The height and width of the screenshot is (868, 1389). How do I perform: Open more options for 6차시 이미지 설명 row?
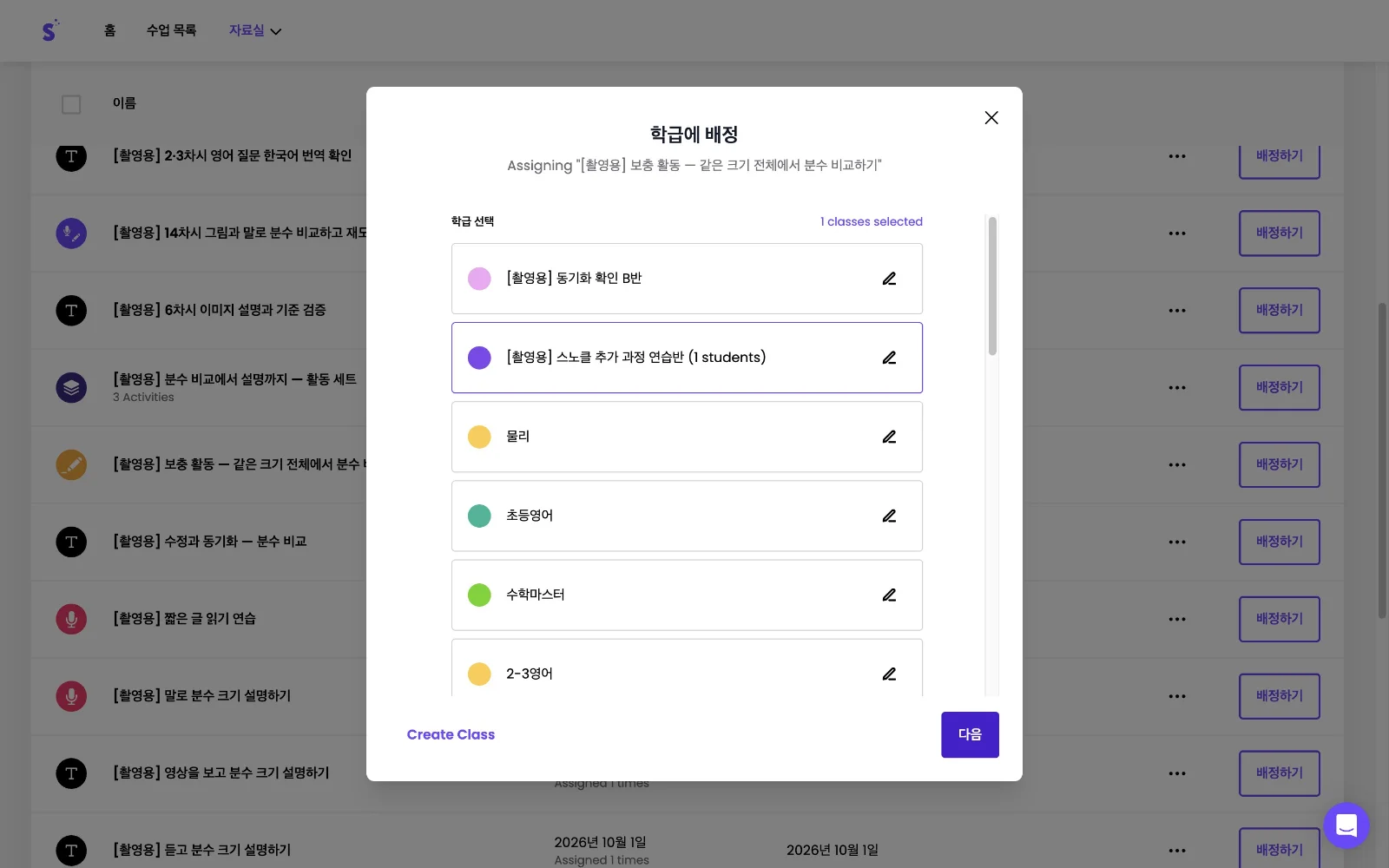pyautogui.click(x=1177, y=311)
